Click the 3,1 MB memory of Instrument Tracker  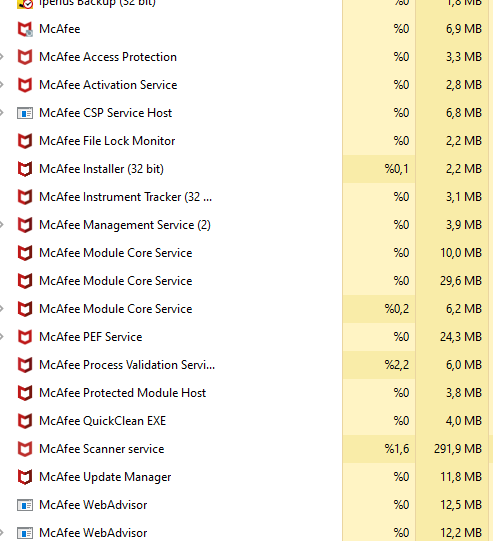(x=464, y=197)
